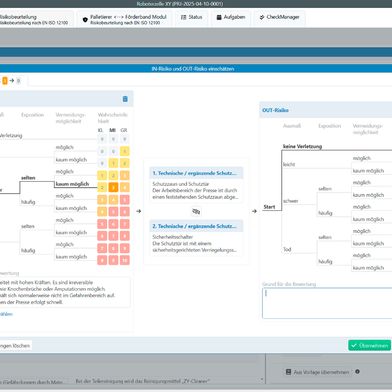Select selten under schwer in OUT-Risiko

point(325,189)
